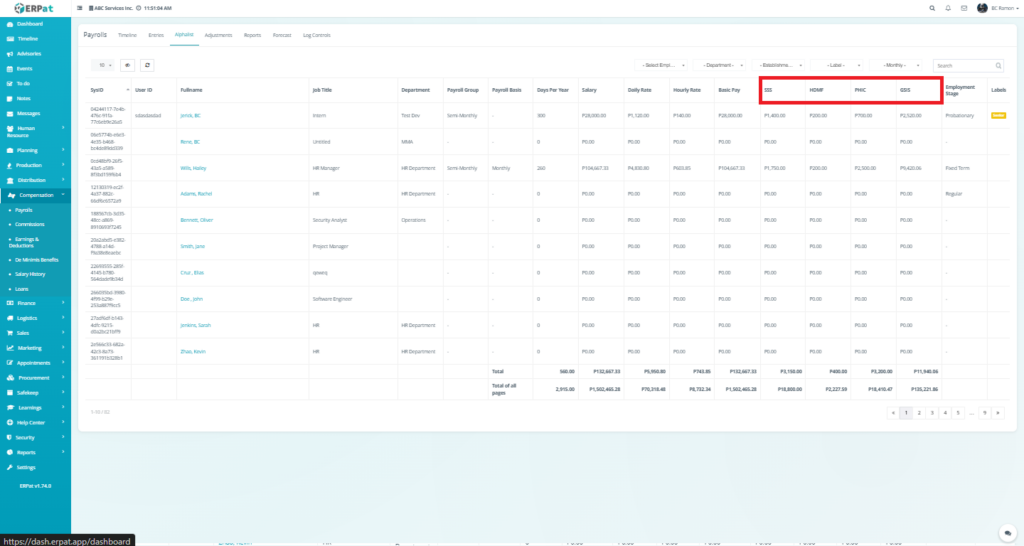Click the chat bubble icon at bottom right
Image resolution: width=1024 pixels, height=546 pixels.
click(x=1007, y=532)
